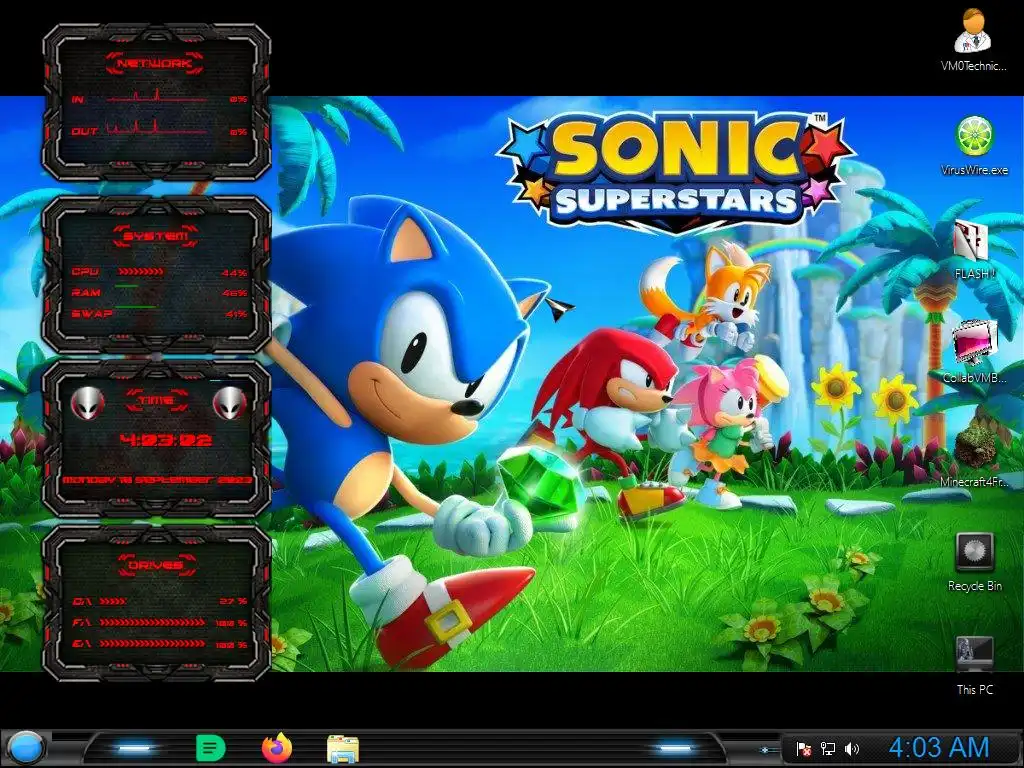Viewport: 1024px width, 768px height.
Task: Click the TIME widget header
Action: 156,400
